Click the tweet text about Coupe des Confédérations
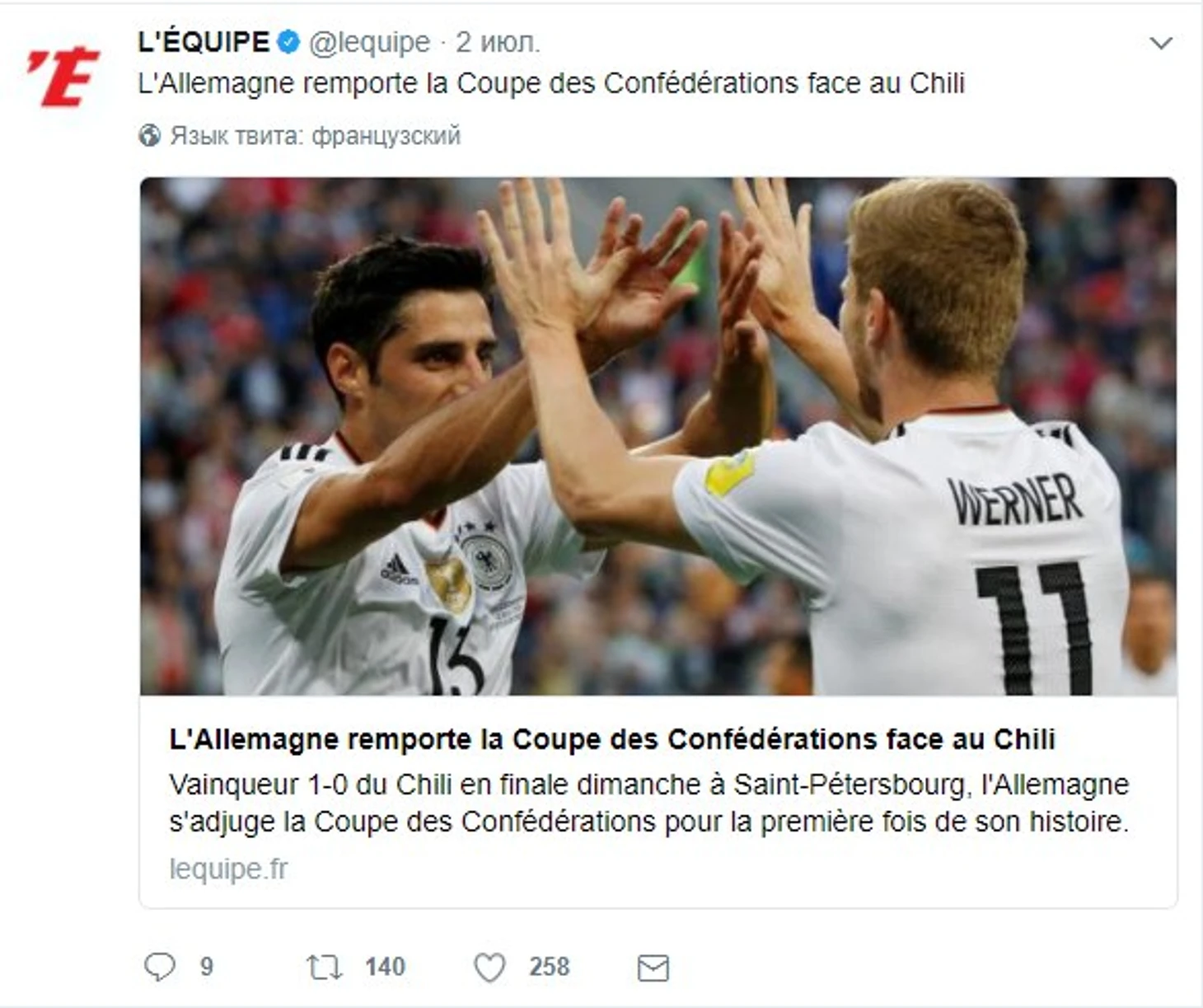The width and height of the screenshot is (1203, 1008). (551, 84)
